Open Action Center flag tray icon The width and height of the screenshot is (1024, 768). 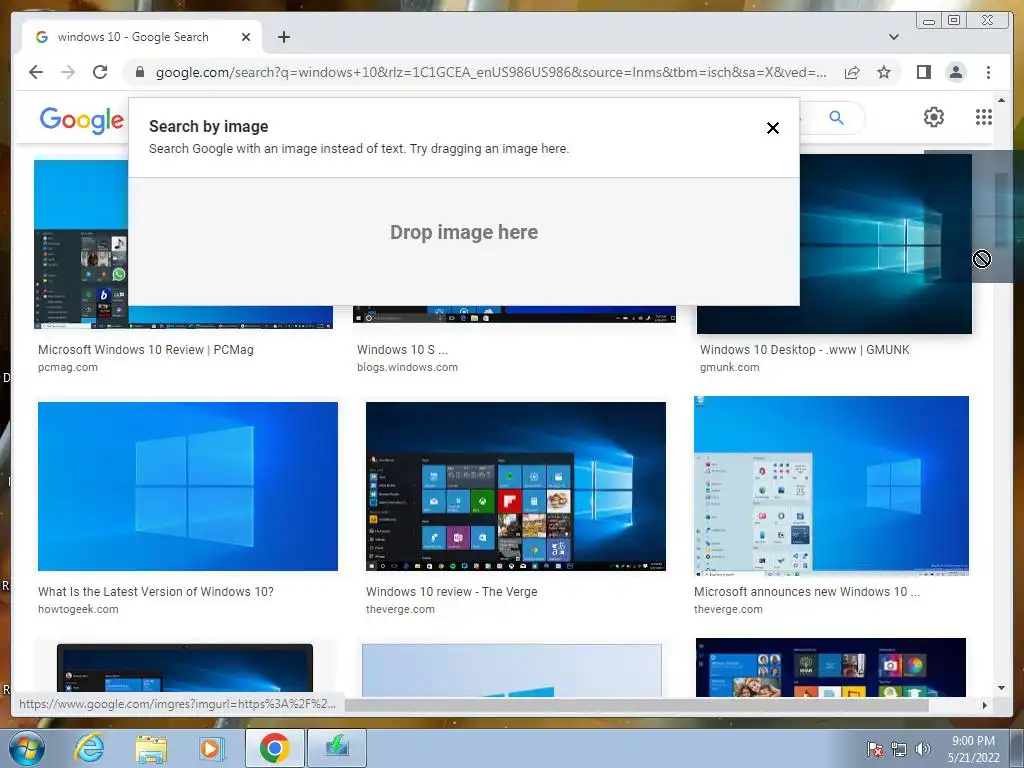pyautogui.click(x=874, y=749)
